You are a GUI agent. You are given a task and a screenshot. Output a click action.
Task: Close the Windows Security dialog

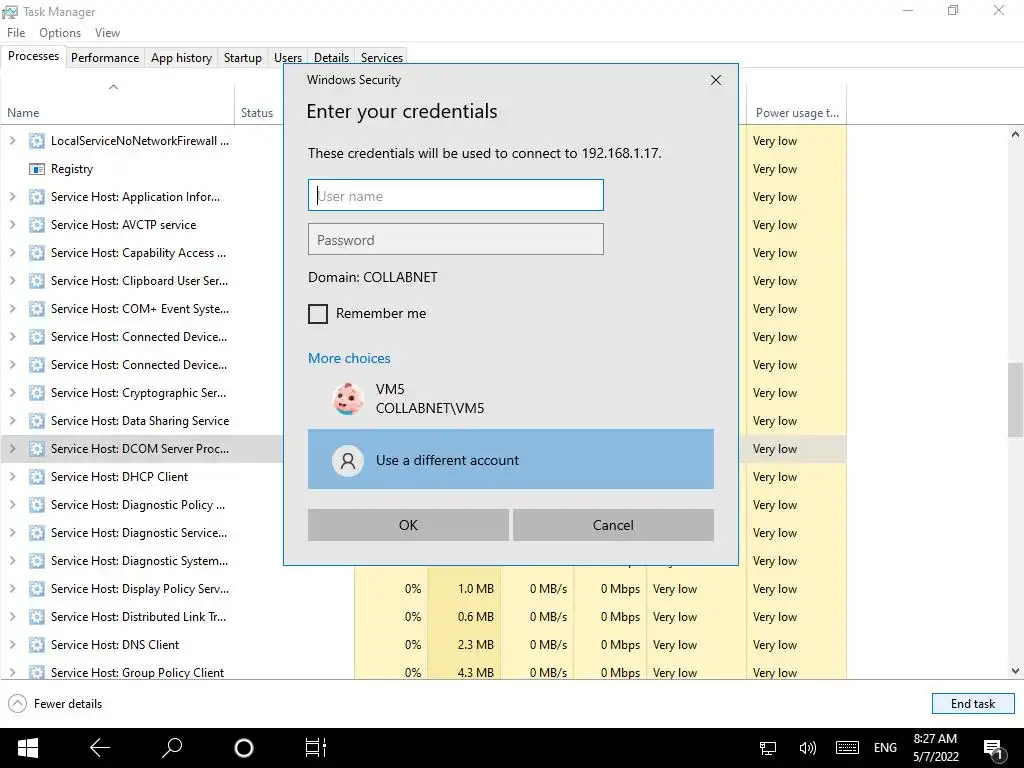pyautogui.click(x=716, y=80)
